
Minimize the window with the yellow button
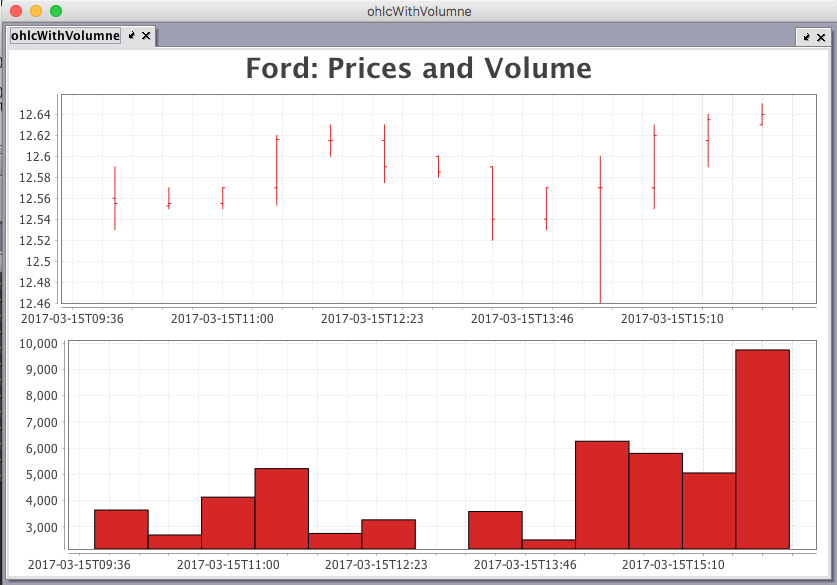[36, 11]
